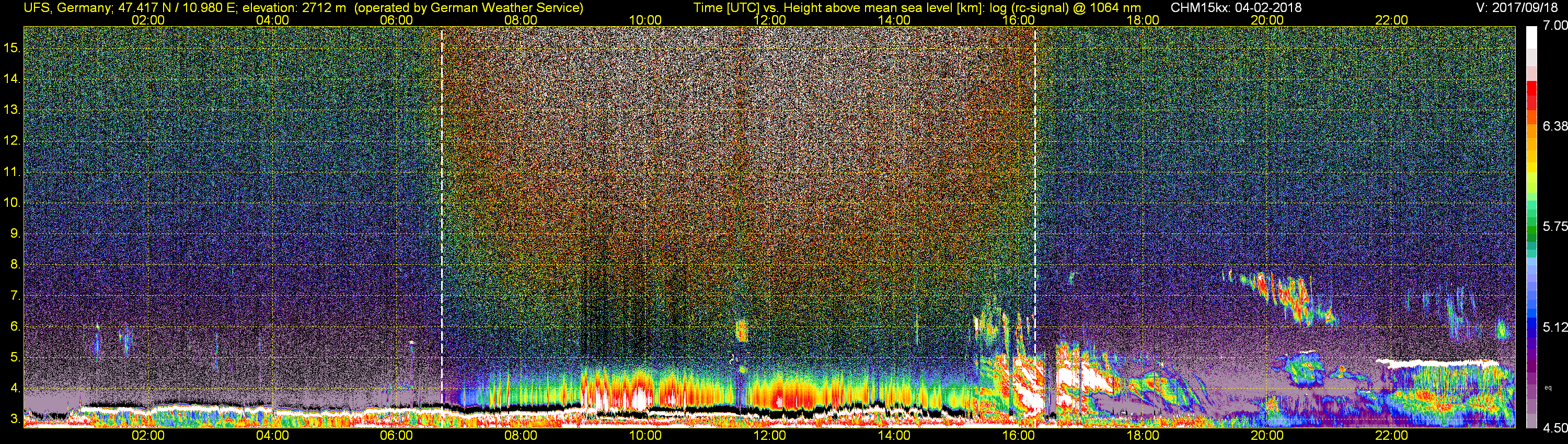Click the color scale value "5.75"
Viewport: 1568px width, 444px height.
[x=1555, y=226]
